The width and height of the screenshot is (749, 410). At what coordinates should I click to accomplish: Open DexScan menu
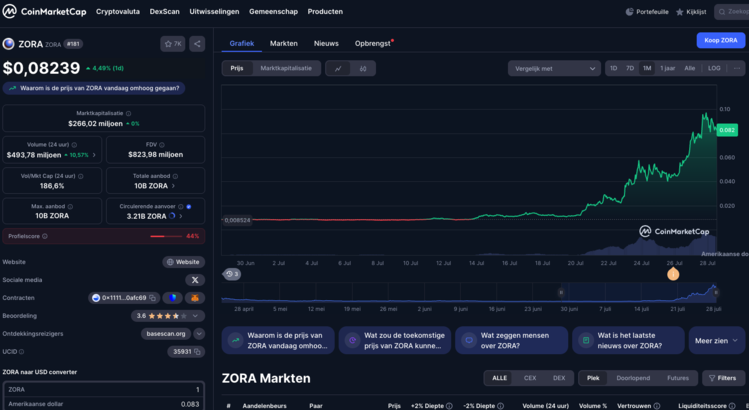tap(164, 11)
